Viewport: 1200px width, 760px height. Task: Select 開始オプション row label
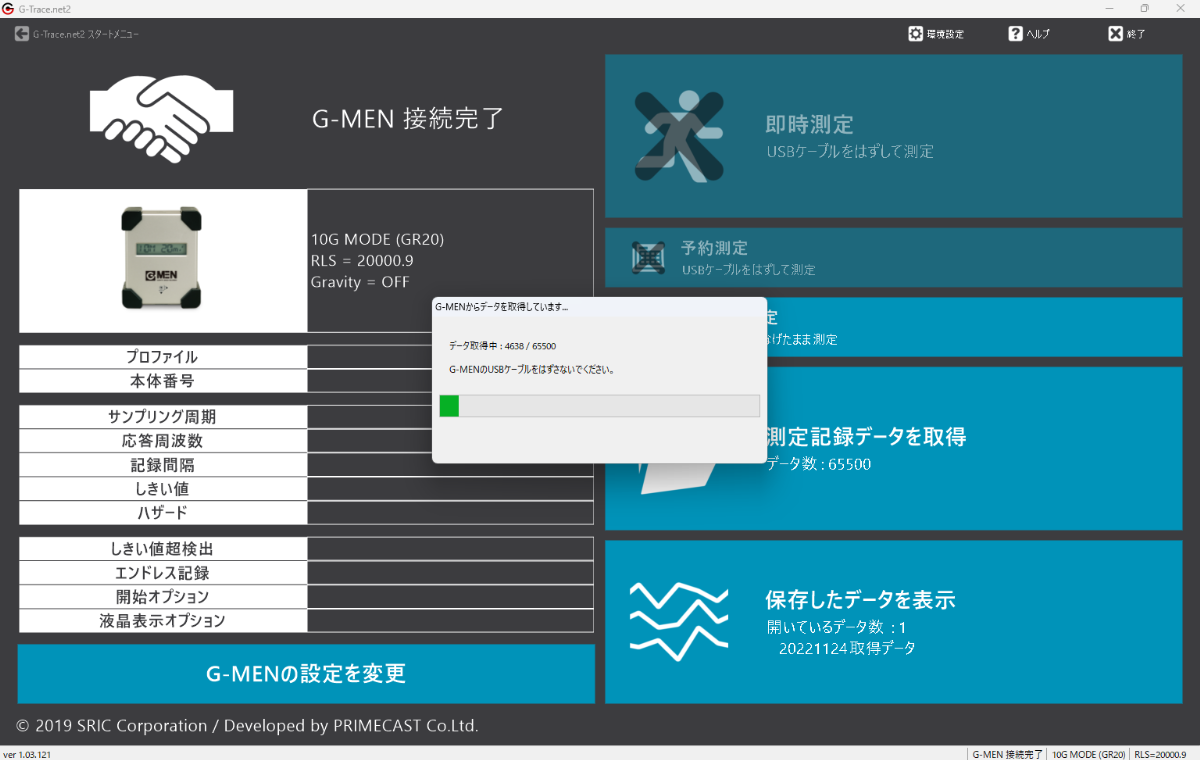[162, 597]
